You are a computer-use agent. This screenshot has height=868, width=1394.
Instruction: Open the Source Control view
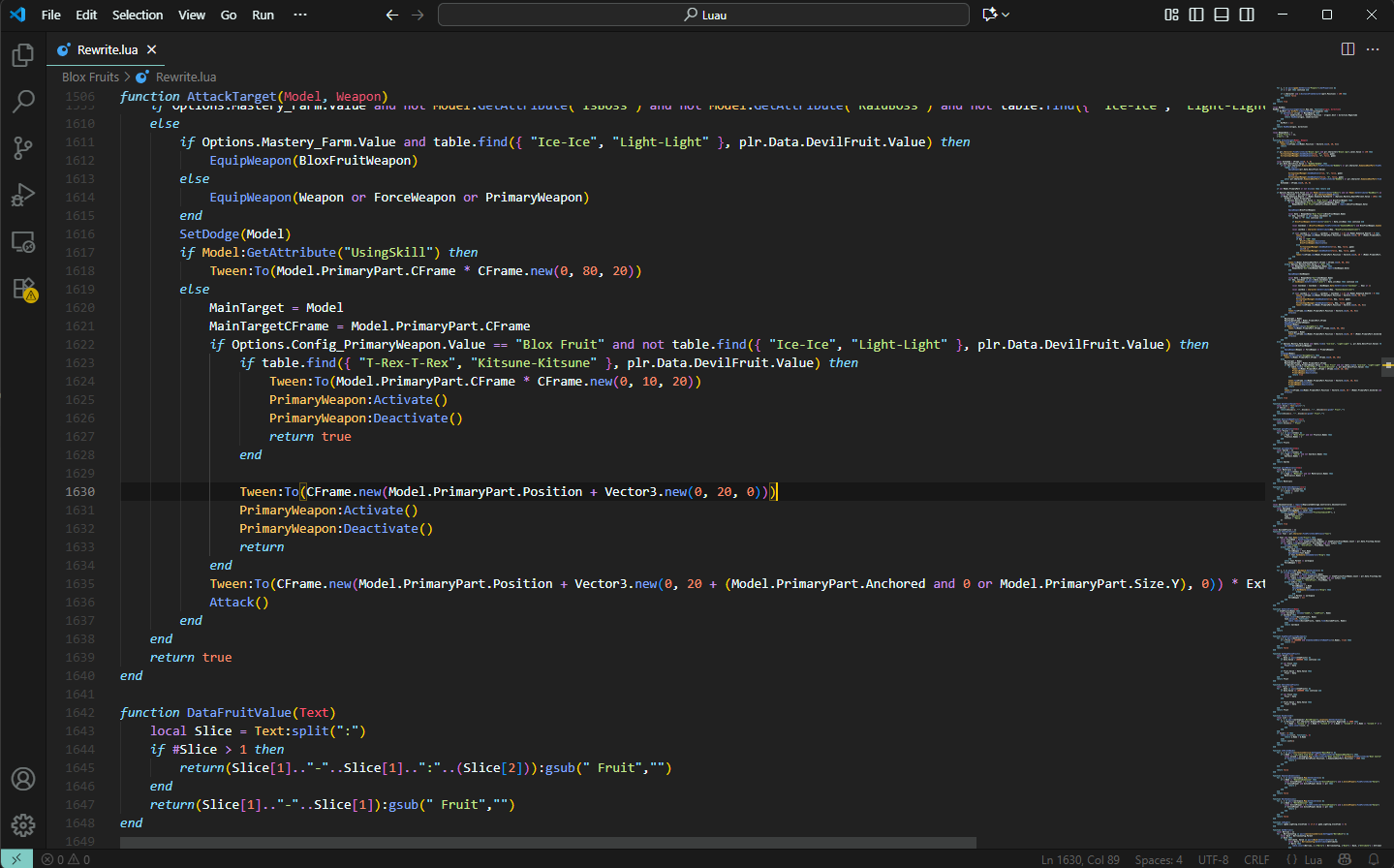pos(23,148)
